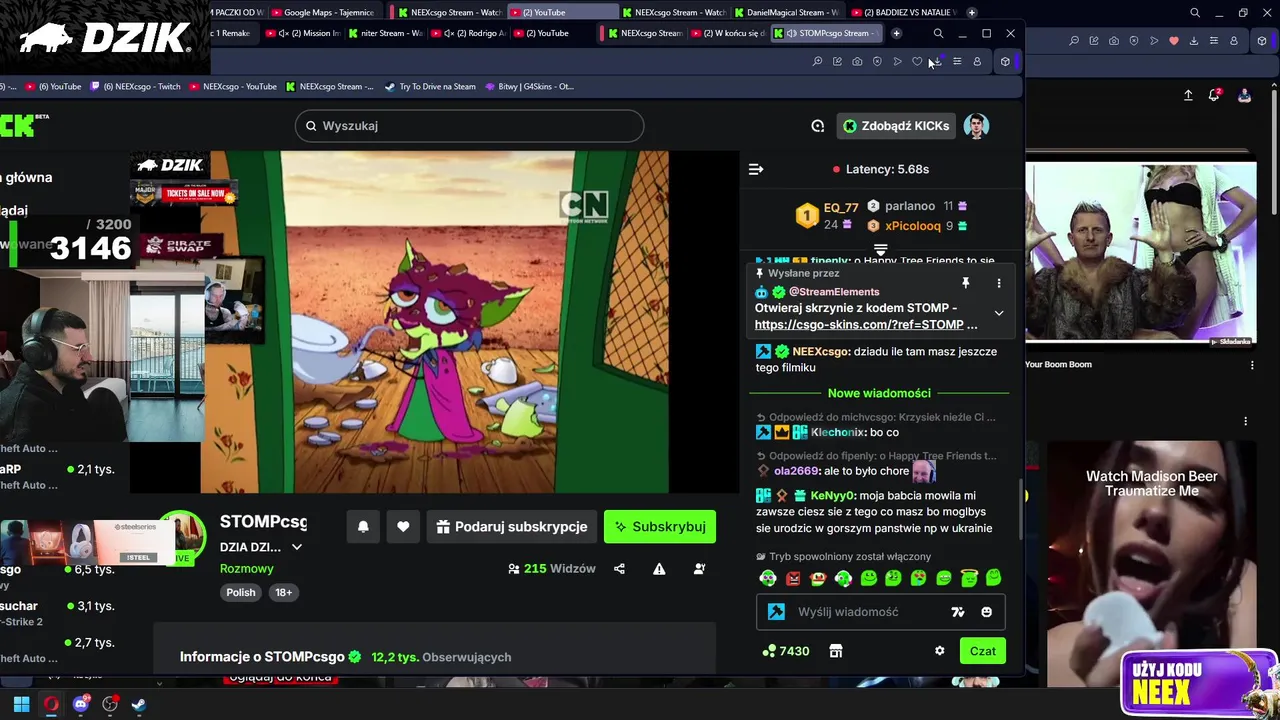Image resolution: width=1280 pixels, height=720 pixels.
Task: Open the channel points shop icon
Action: (x=835, y=651)
